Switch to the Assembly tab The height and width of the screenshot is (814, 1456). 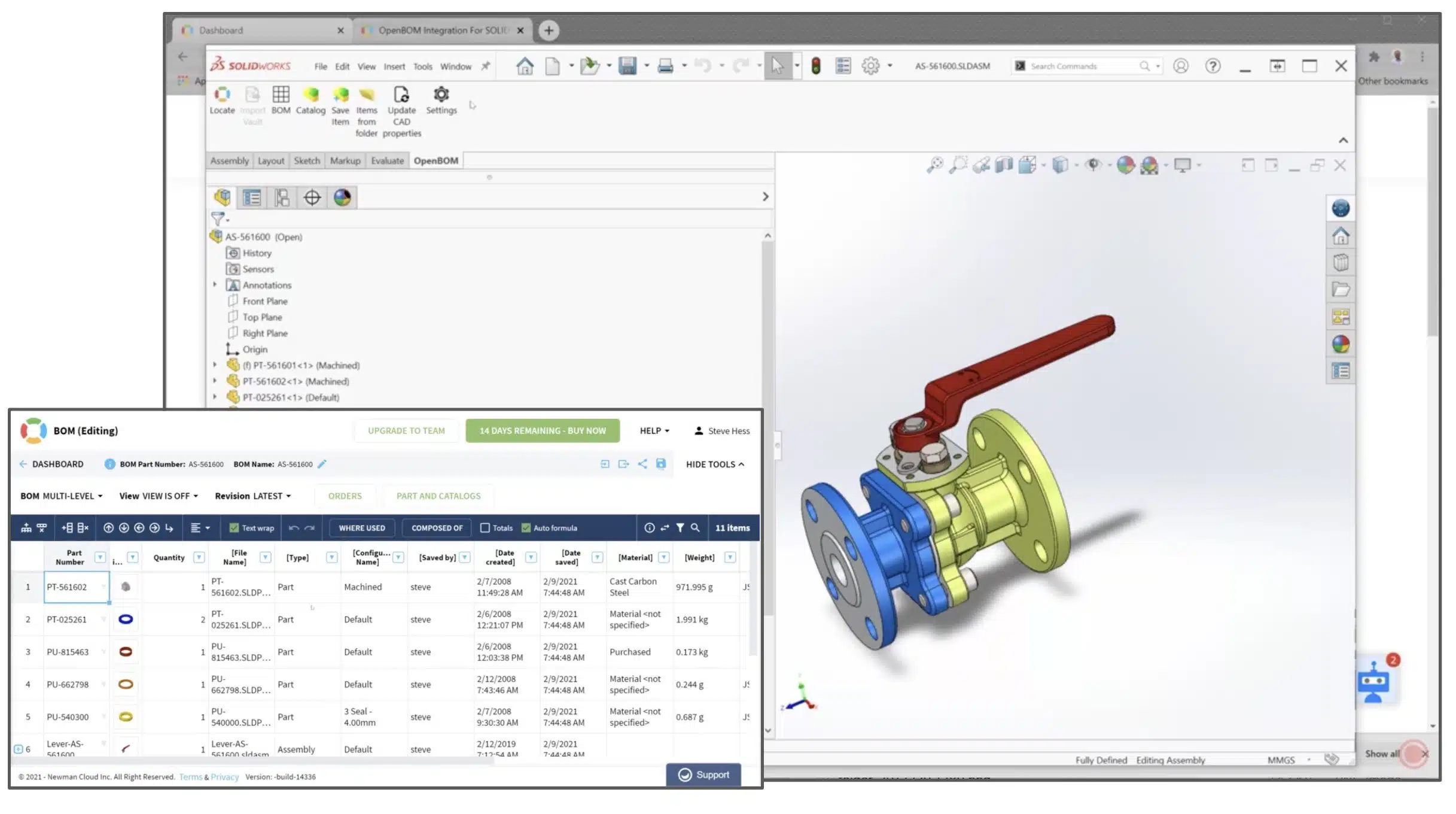[x=229, y=161]
